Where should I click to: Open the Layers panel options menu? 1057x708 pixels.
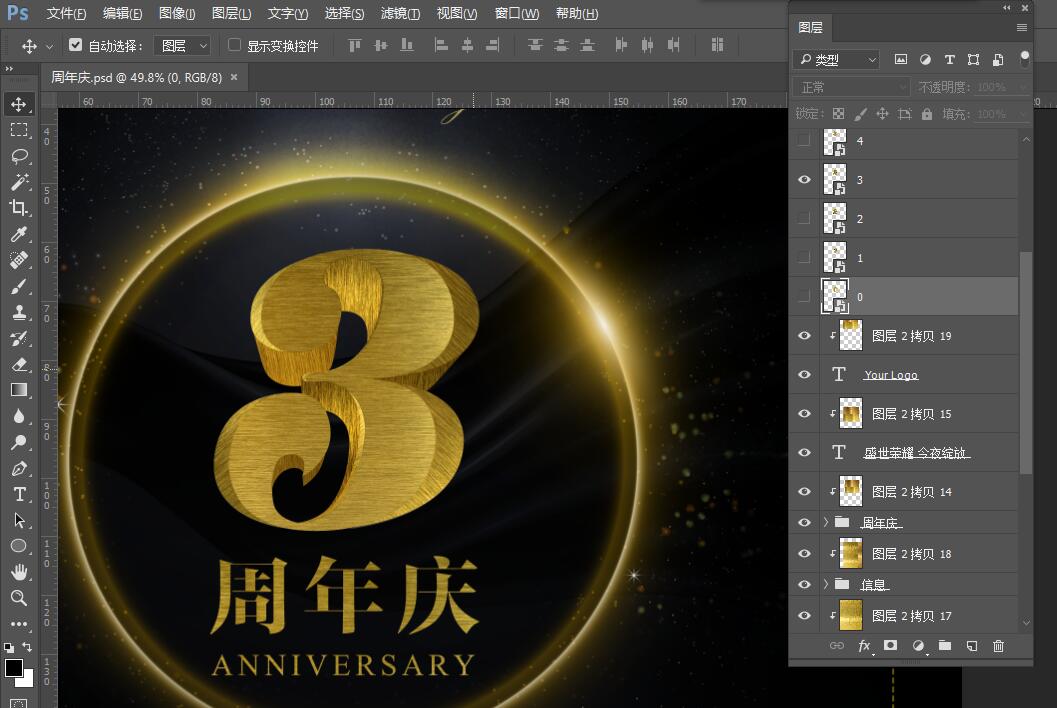[1022, 28]
